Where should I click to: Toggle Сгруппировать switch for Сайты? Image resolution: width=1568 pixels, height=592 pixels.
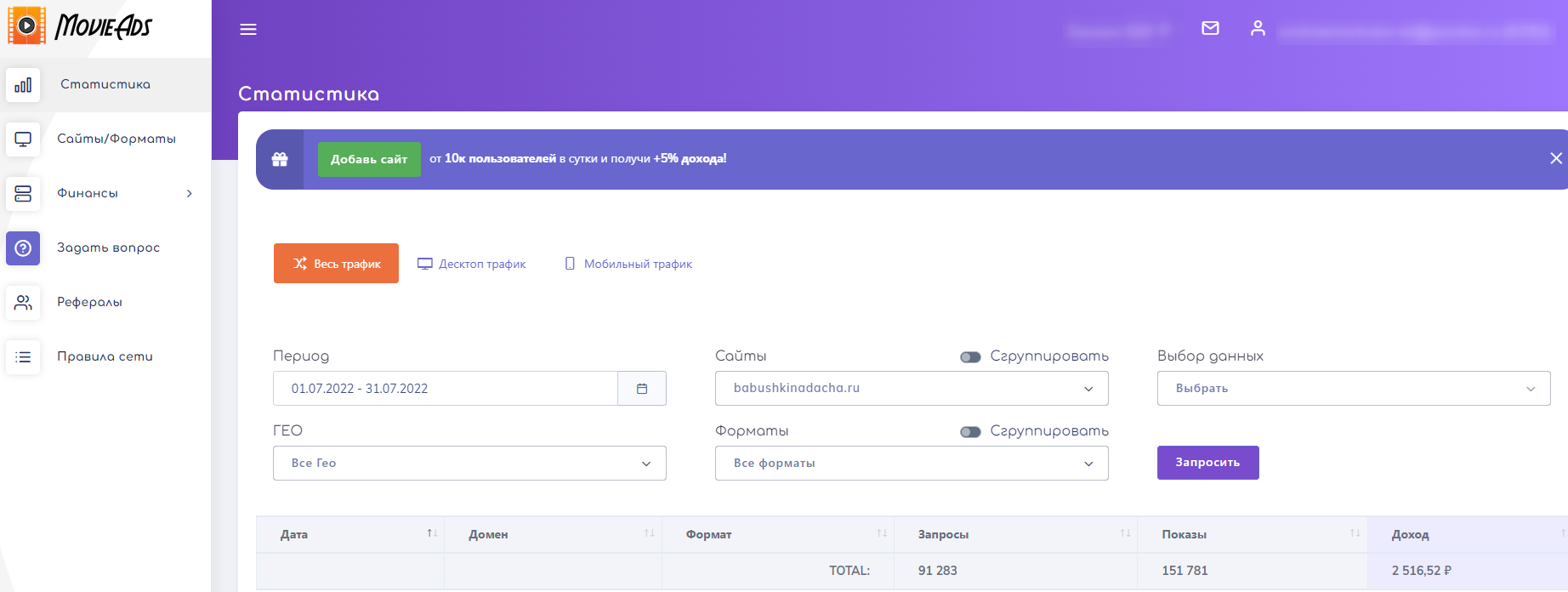(x=970, y=357)
